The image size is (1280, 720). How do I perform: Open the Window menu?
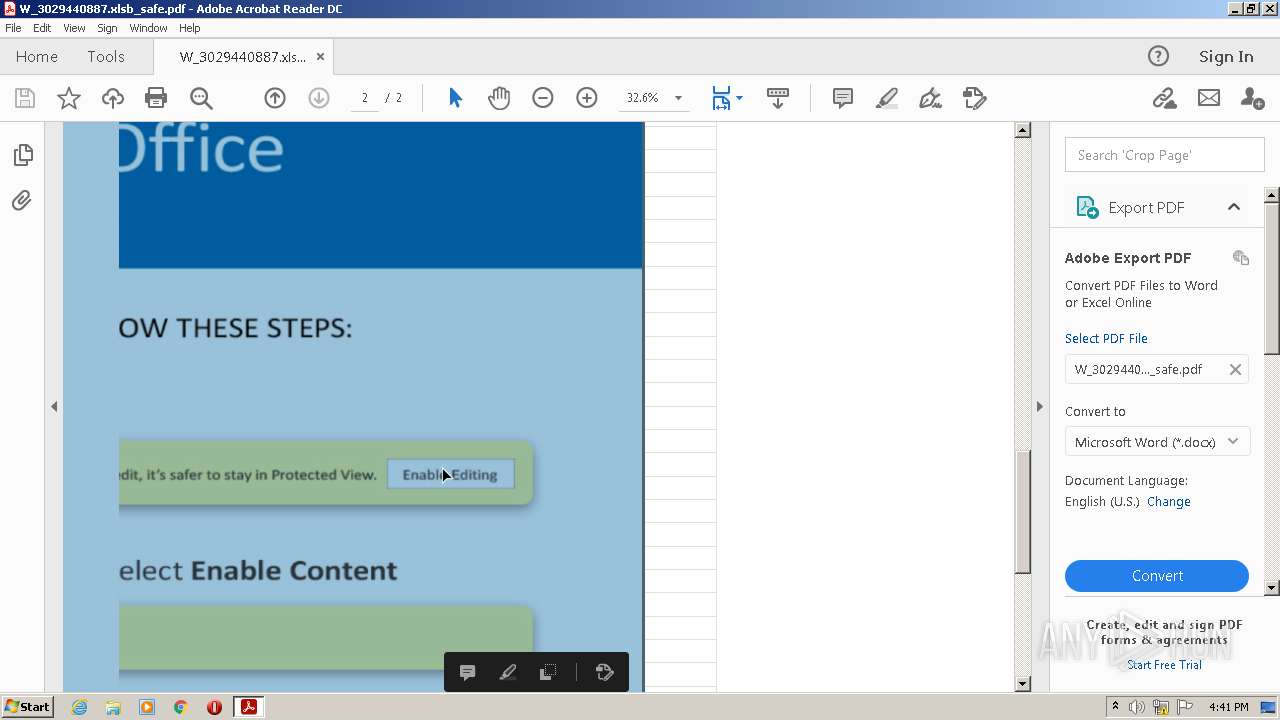coord(148,28)
